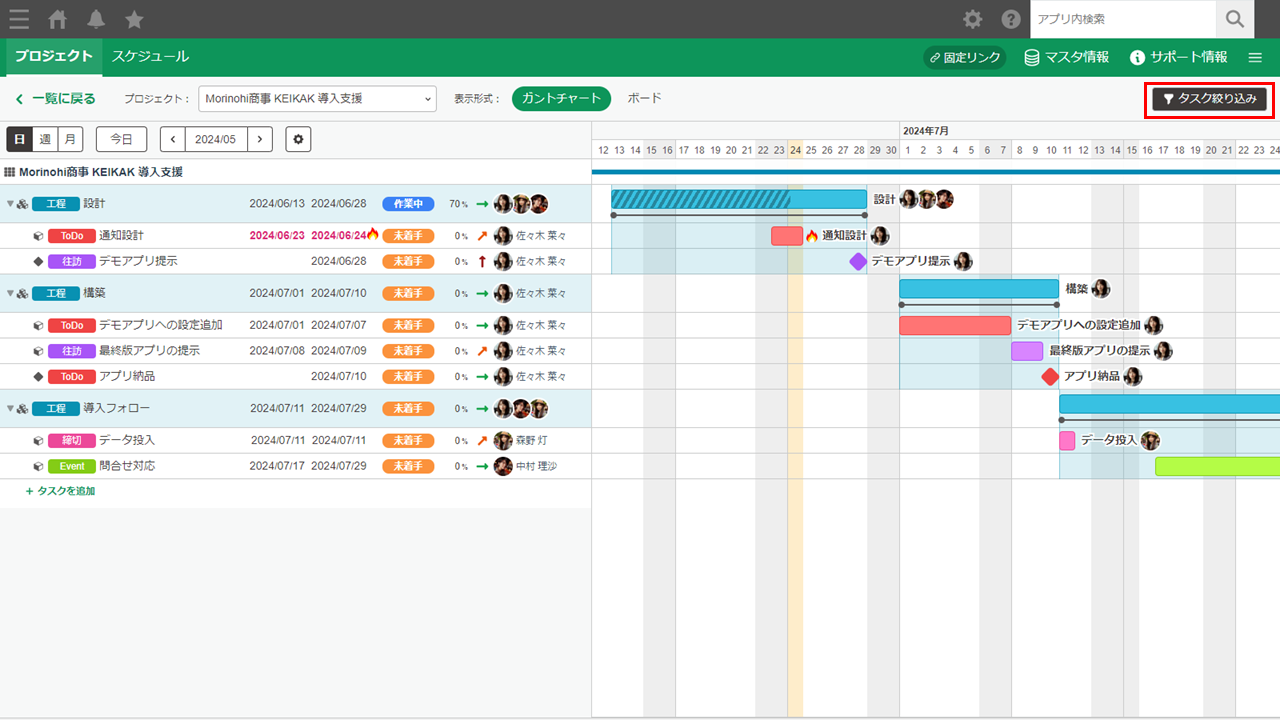The image size is (1280, 720).
Task: Switch to week view toggle
Action: (x=45, y=139)
